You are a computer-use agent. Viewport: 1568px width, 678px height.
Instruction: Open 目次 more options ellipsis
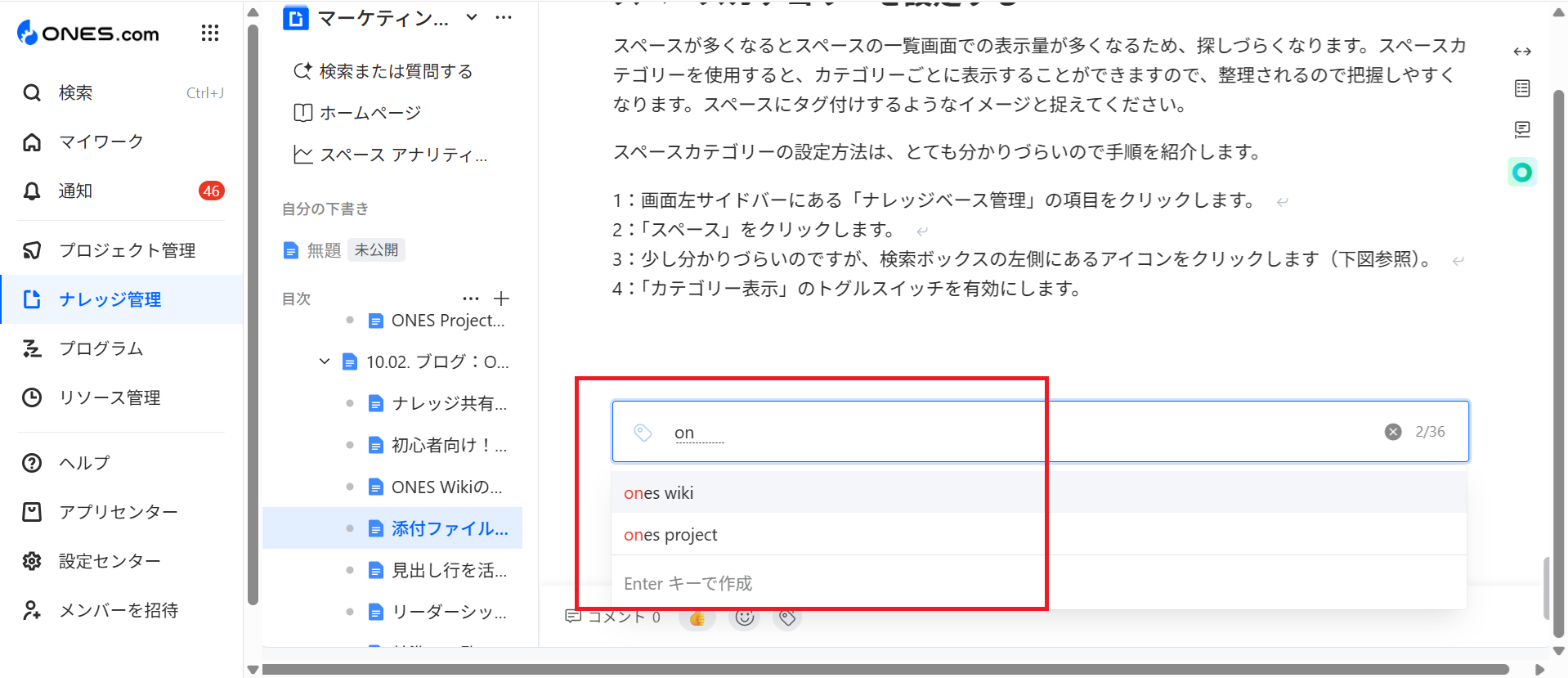471,299
